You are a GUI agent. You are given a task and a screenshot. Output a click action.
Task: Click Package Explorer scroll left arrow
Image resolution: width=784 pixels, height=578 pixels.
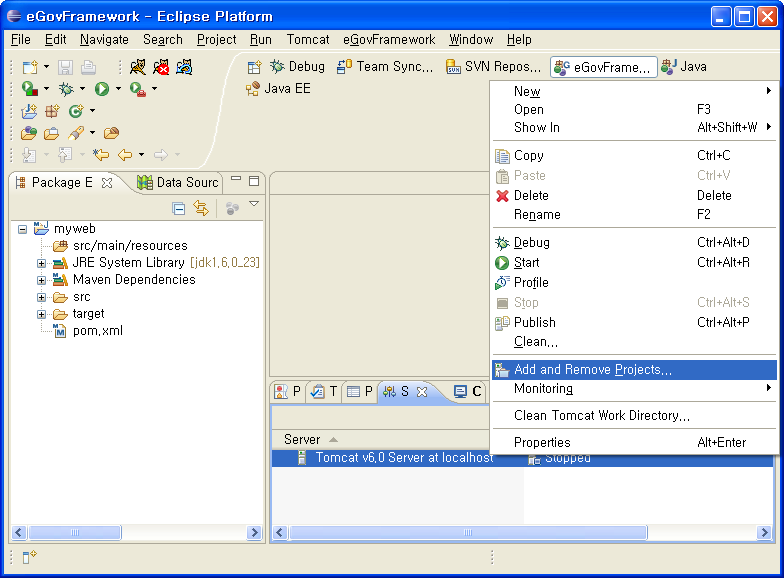click(19, 532)
